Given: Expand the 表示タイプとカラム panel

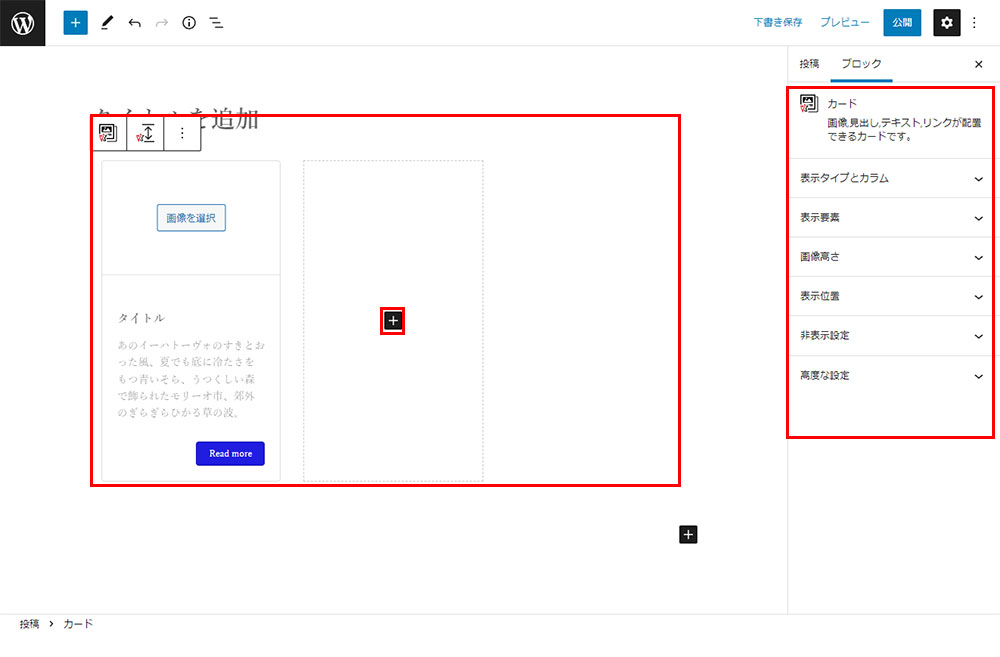Looking at the screenshot, I should point(890,178).
